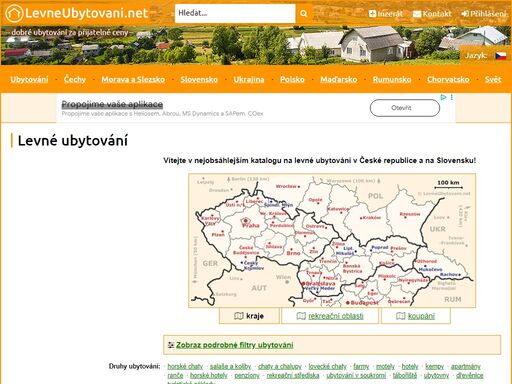
Task: Open the lovecké chaty link
Action: pyautogui.click(x=328, y=366)
